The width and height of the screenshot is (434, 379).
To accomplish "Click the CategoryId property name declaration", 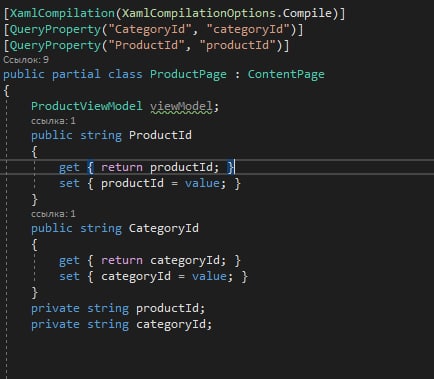I will tap(164, 228).
